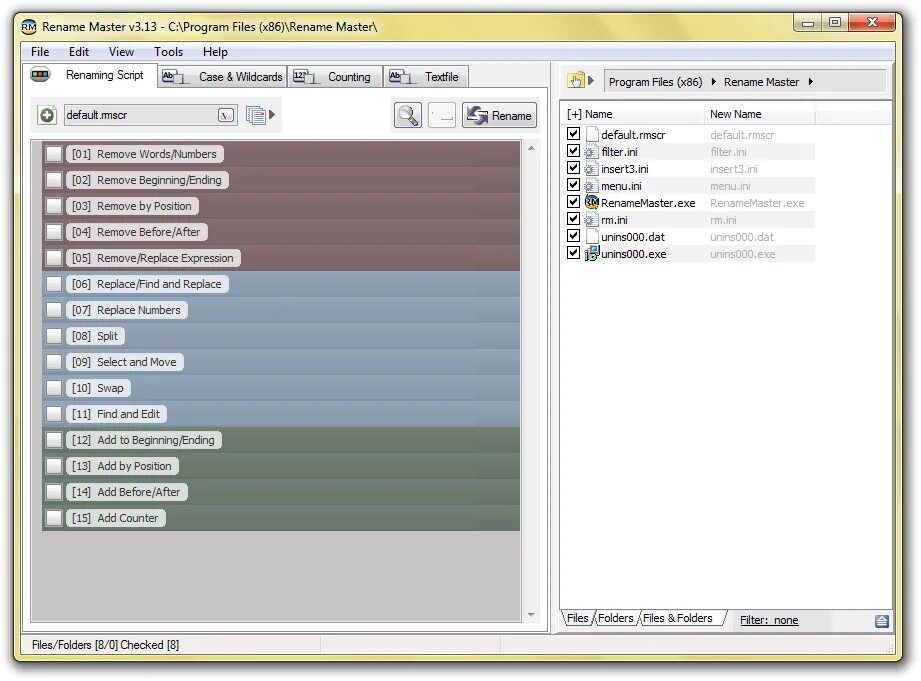
Task: Uncheck the RenameMaster.exe file checkbox
Action: click(573, 202)
